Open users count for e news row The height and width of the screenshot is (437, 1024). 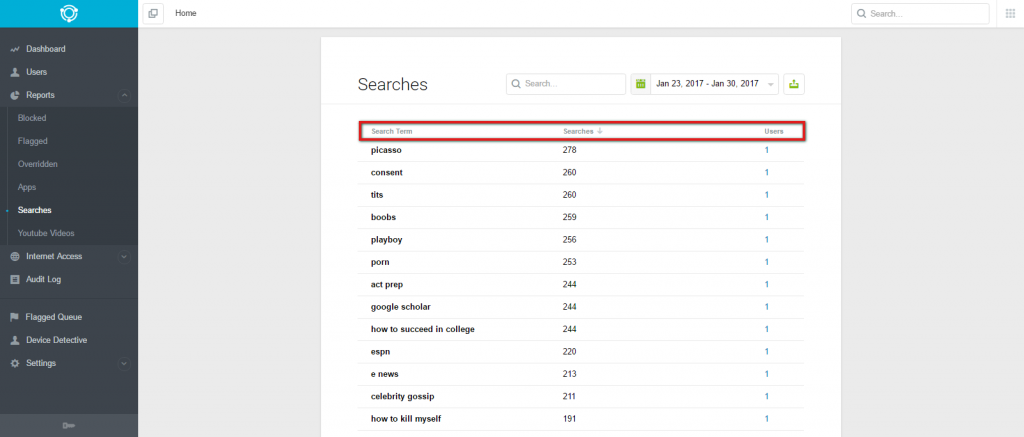(x=767, y=374)
